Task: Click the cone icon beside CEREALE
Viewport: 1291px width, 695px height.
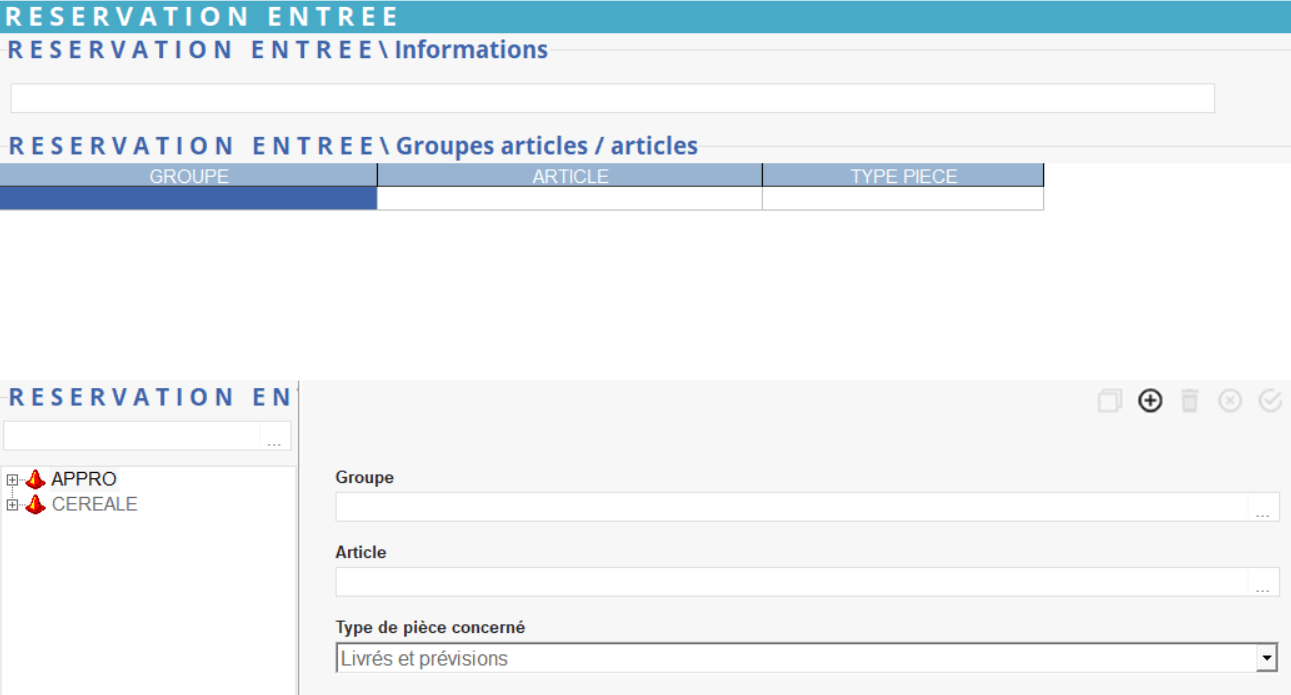Action: [x=36, y=505]
